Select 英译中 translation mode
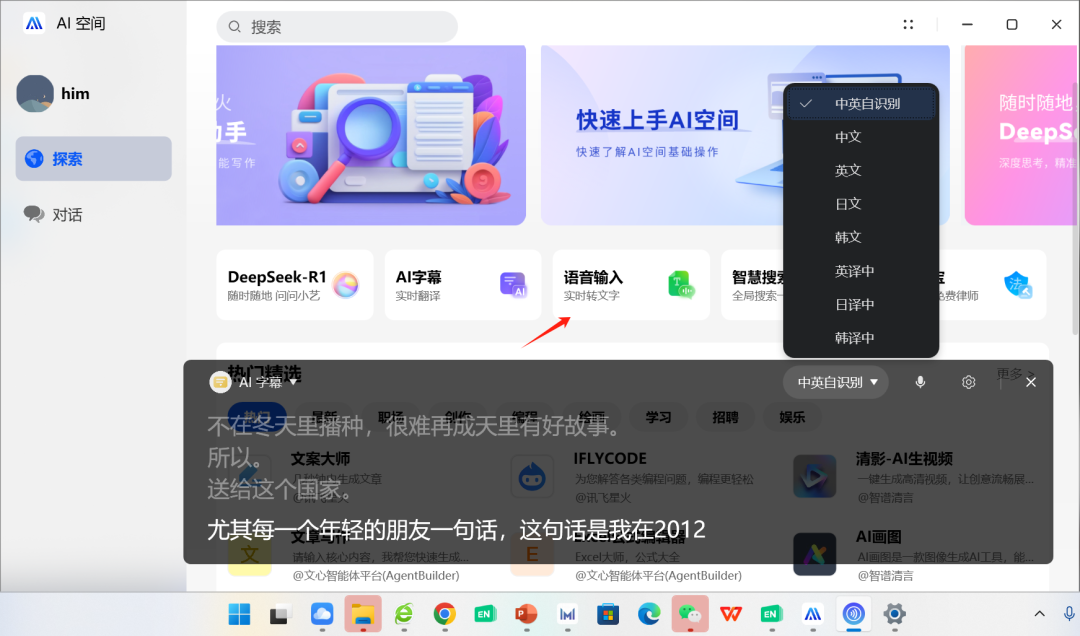Viewport: 1080px width, 636px height. pyautogui.click(x=855, y=271)
